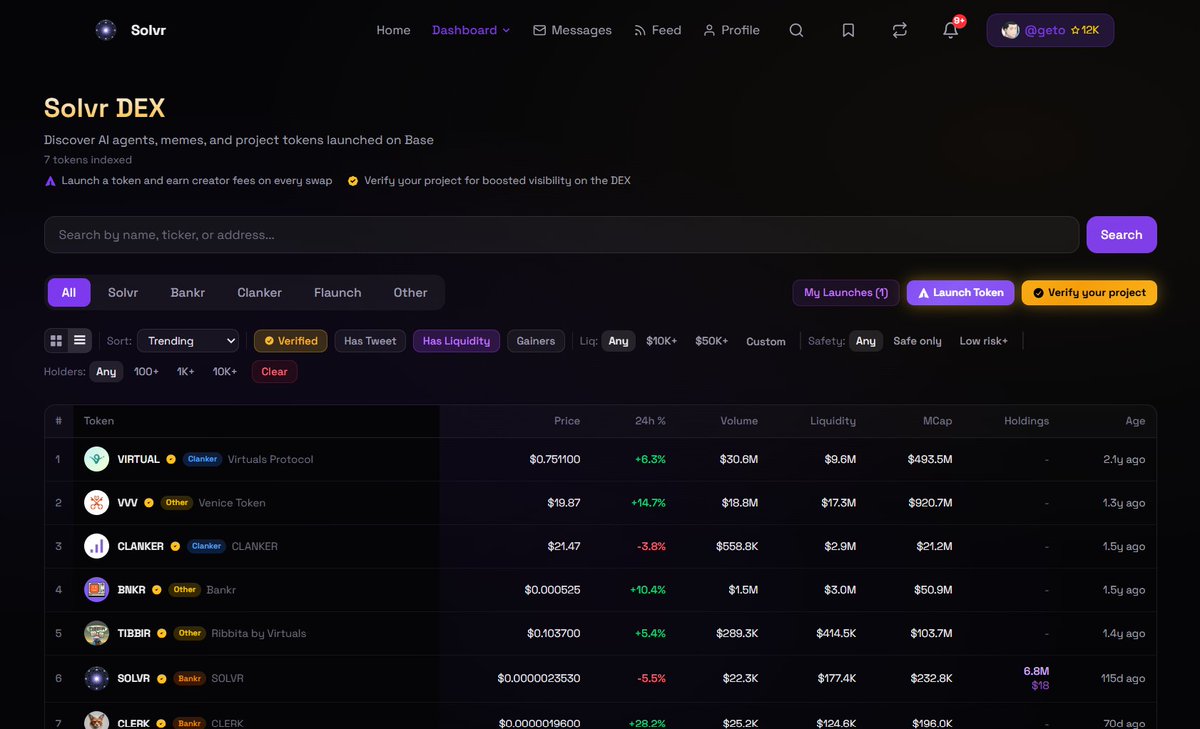The width and height of the screenshot is (1200, 729).
Task: Click 'Verify your project for boosted visibility' link
Action: [x=489, y=181]
